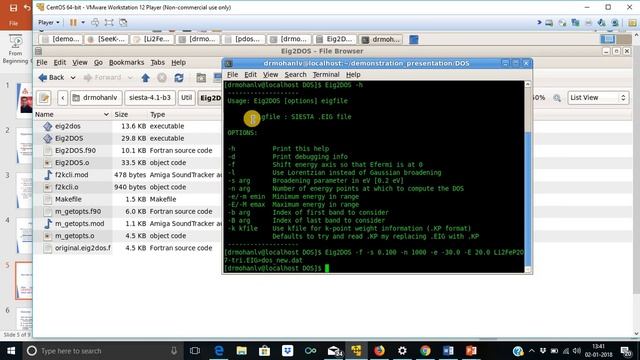Screen dimensions: 640x360
Task: Open the List View mode dropdown
Action: pyautogui.click(x=598, y=98)
